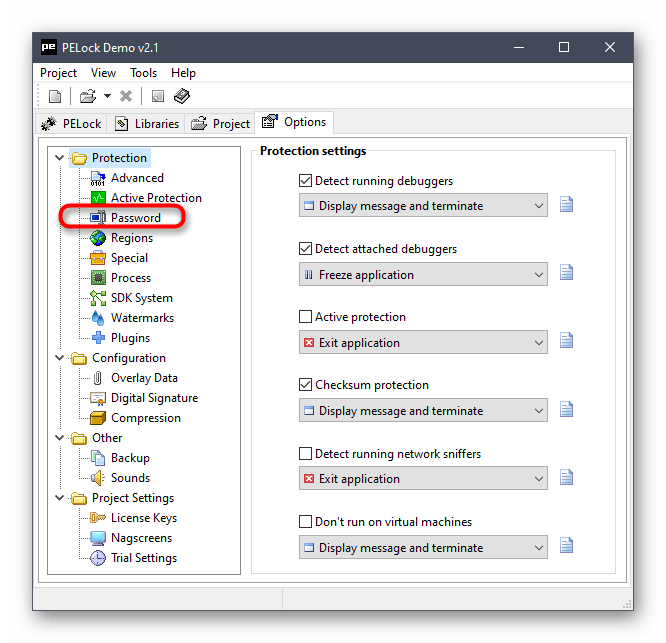Uncheck Checksum protection
The width and height of the screenshot is (666, 643).
305,384
